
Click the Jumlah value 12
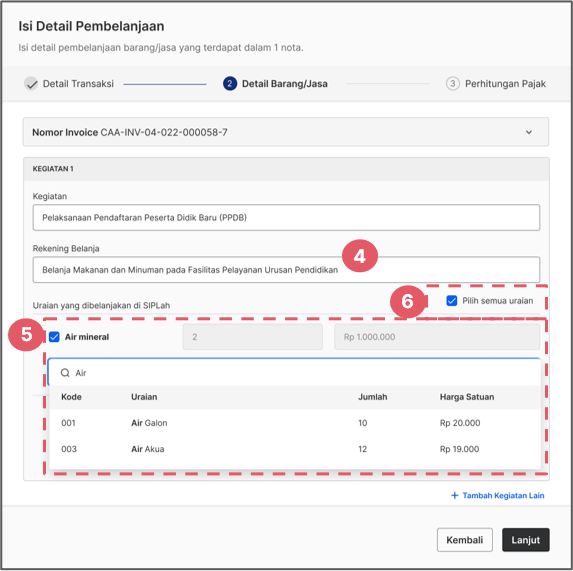pyautogui.click(x=363, y=449)
